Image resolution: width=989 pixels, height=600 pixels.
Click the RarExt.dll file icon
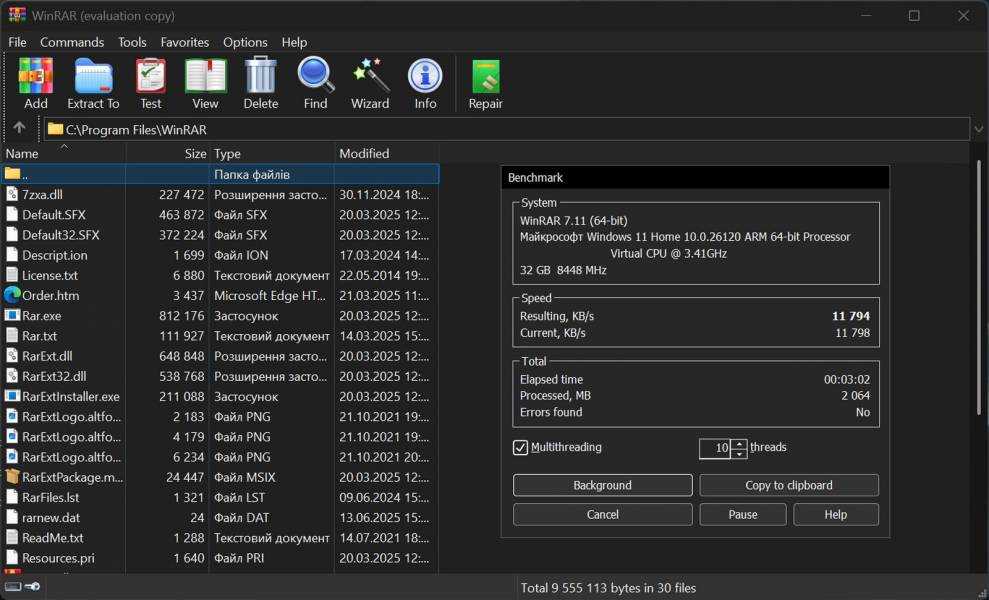pyautogui.click(x=12, y=356)
